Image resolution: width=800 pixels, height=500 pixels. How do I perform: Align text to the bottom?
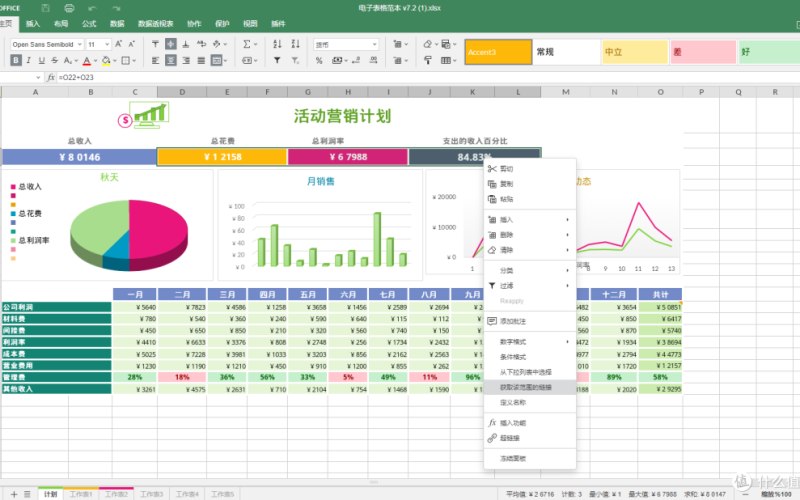point(186,44)
